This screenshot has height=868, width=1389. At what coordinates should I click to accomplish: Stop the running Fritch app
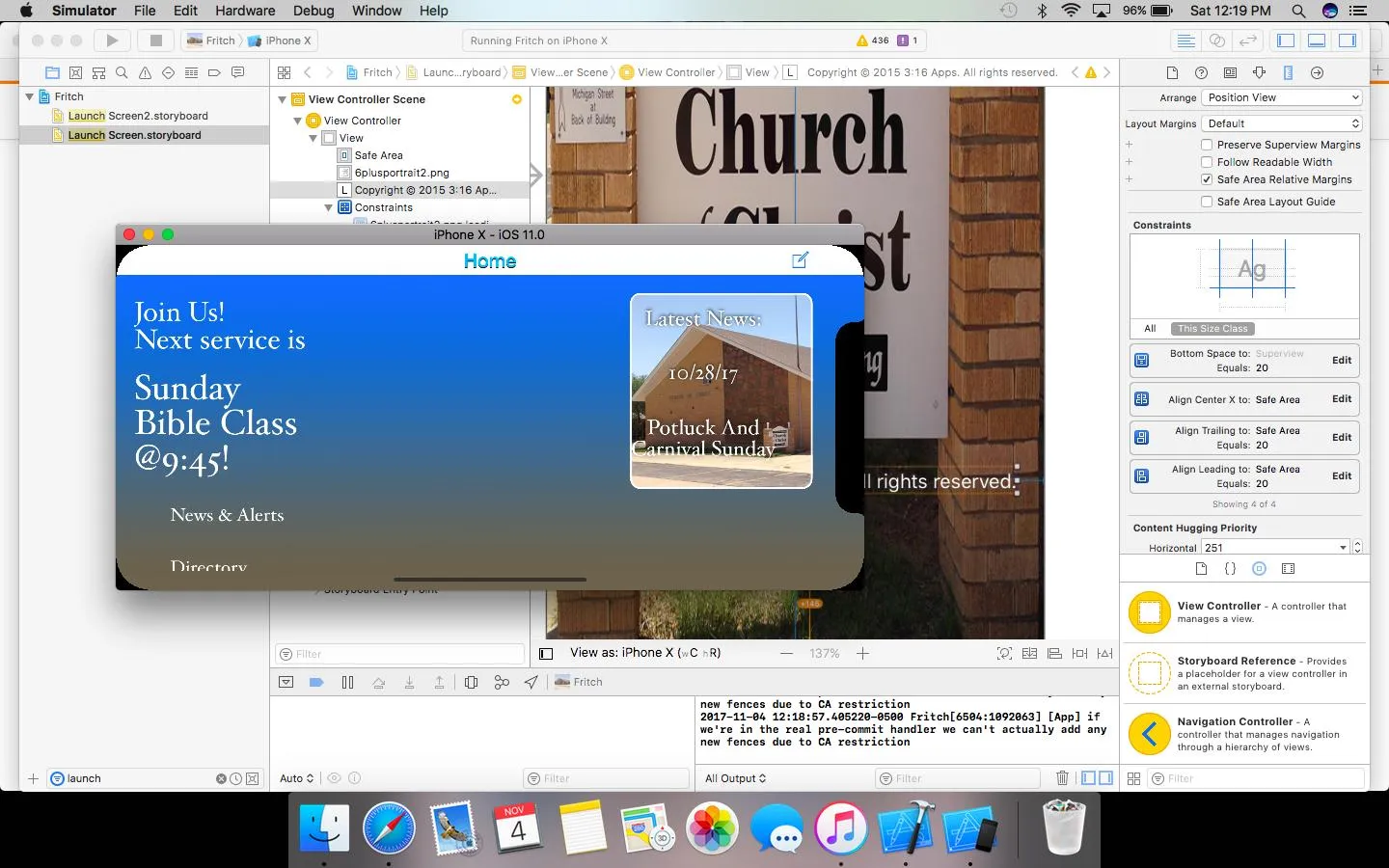(x=155, y=41)
